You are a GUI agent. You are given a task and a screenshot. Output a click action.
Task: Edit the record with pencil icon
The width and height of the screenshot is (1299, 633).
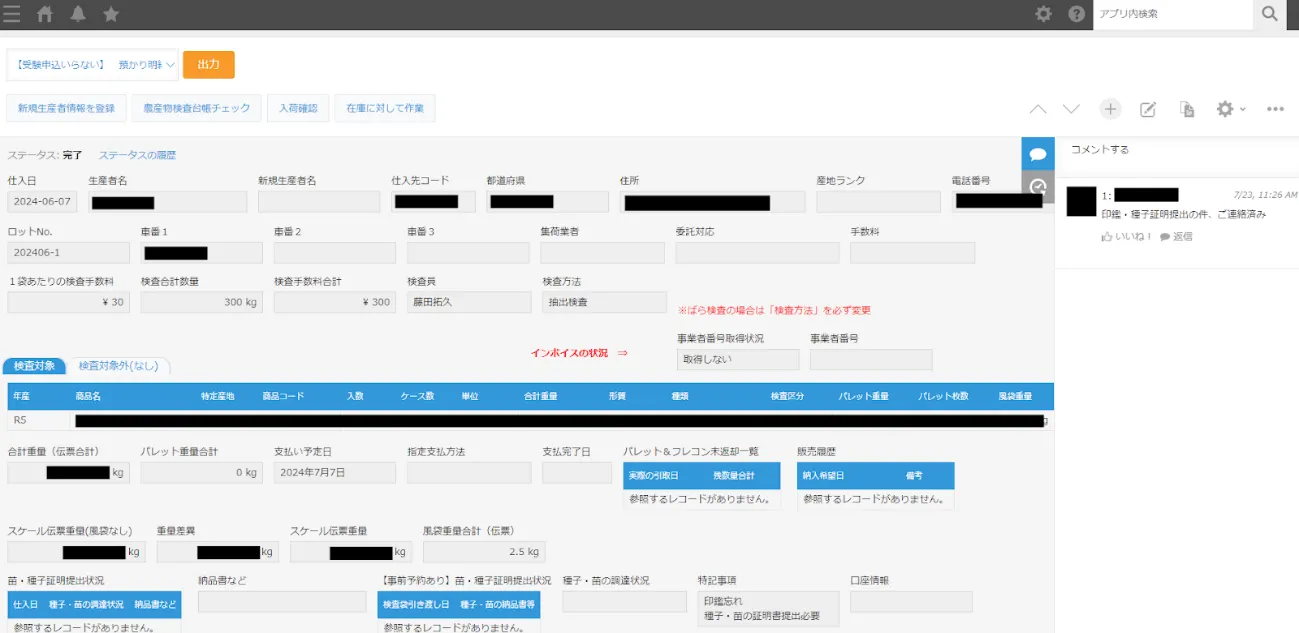coord(1148,109)
